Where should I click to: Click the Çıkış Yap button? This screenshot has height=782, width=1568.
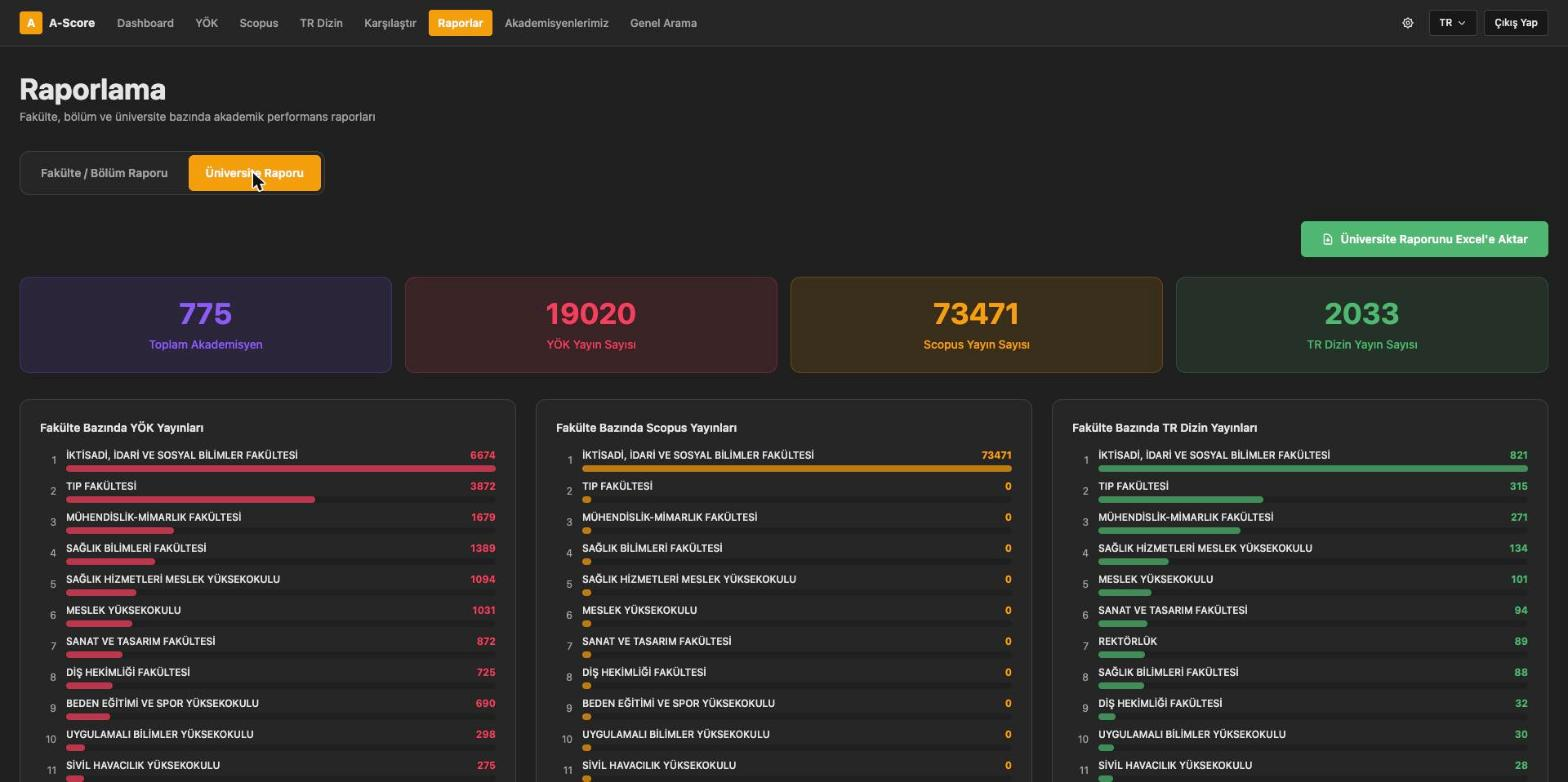[x=1516, y=23]
